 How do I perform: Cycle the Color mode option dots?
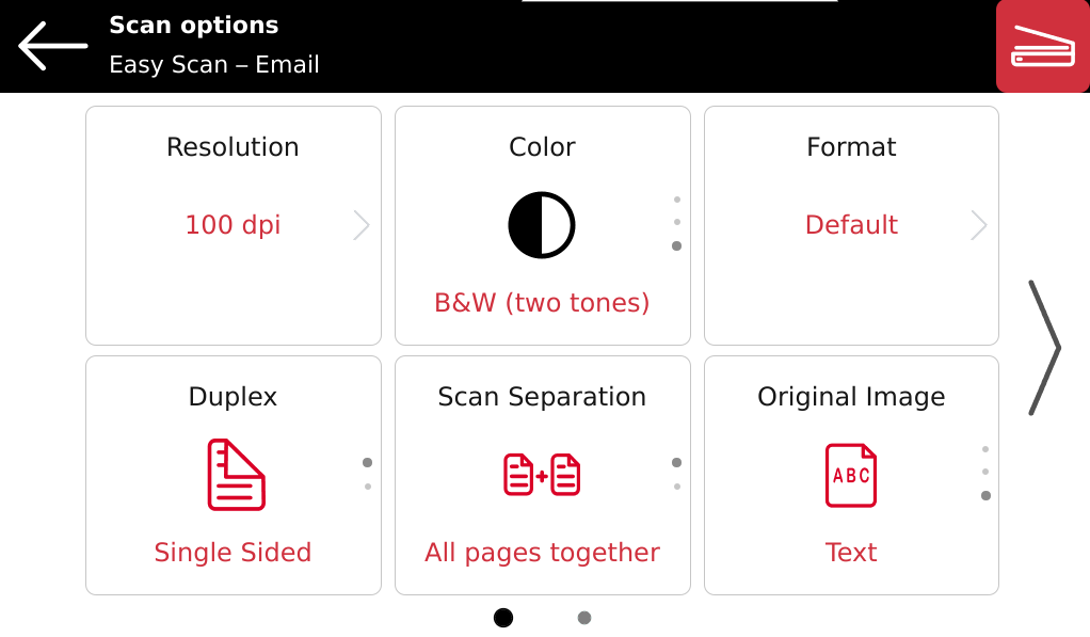tap(677, 223)
